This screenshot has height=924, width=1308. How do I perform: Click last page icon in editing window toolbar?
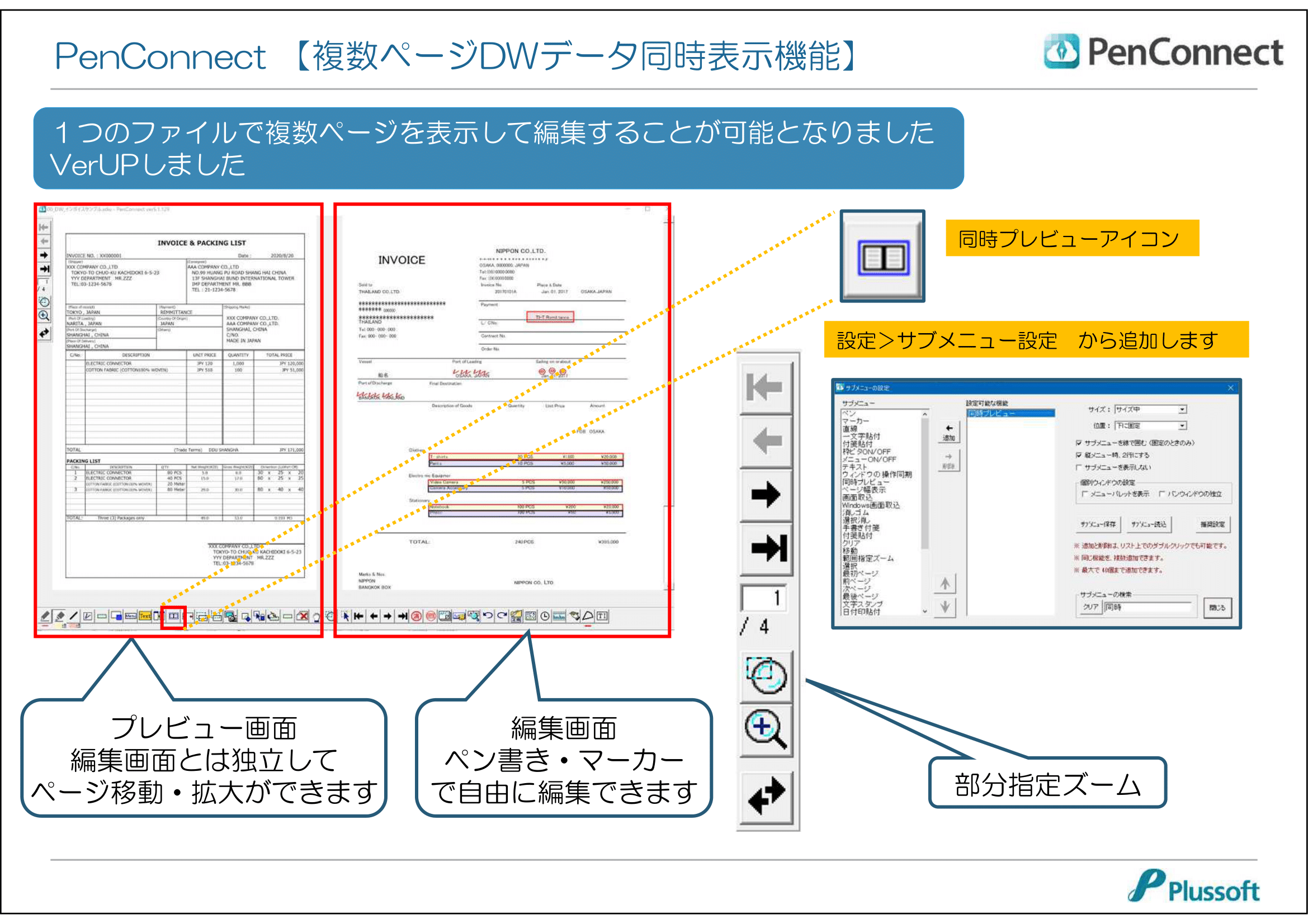[402, 616]
